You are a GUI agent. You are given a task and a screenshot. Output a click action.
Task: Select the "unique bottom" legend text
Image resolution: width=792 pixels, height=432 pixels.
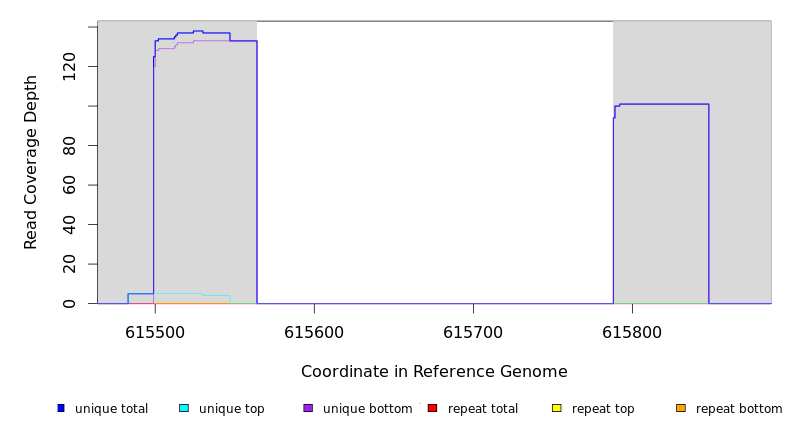367,409
